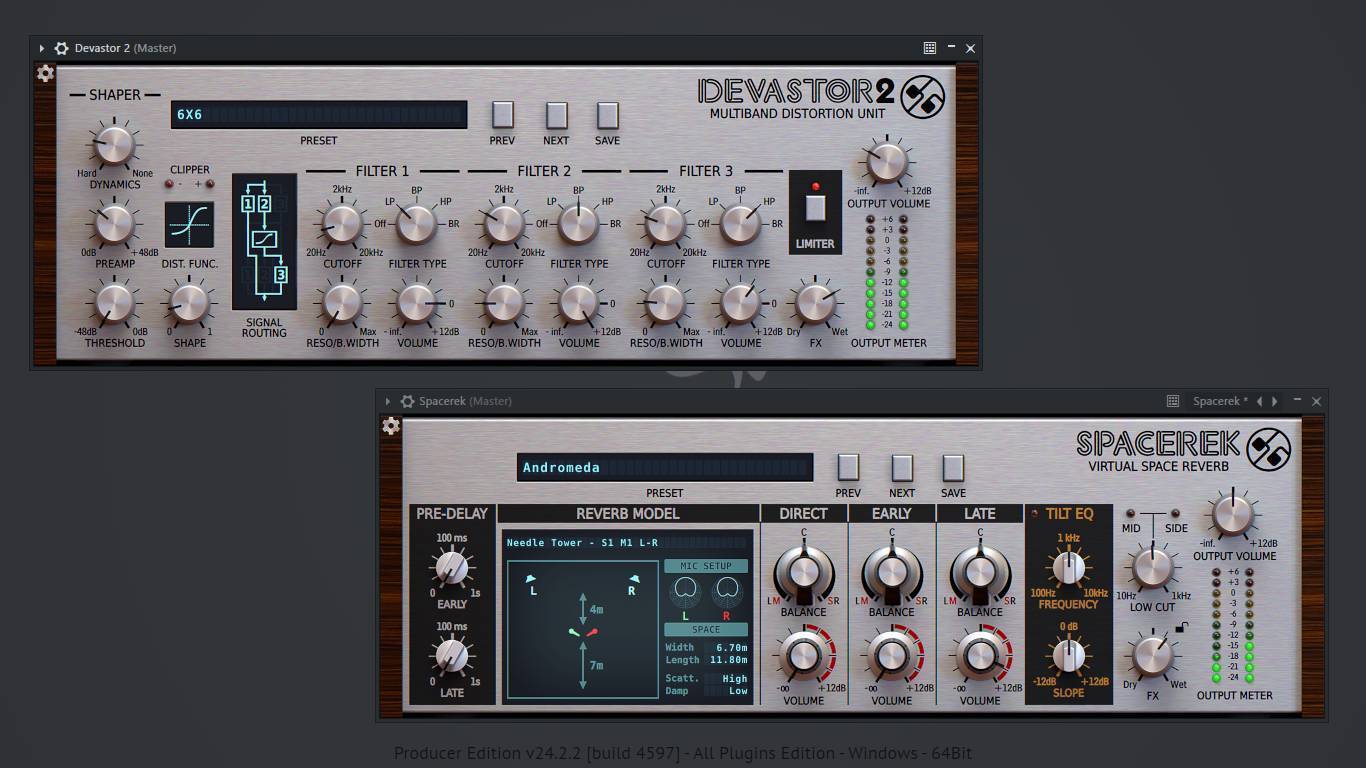
Task: Select next Spacerek preset arrow in title bar
Action: click(1275, 401)
